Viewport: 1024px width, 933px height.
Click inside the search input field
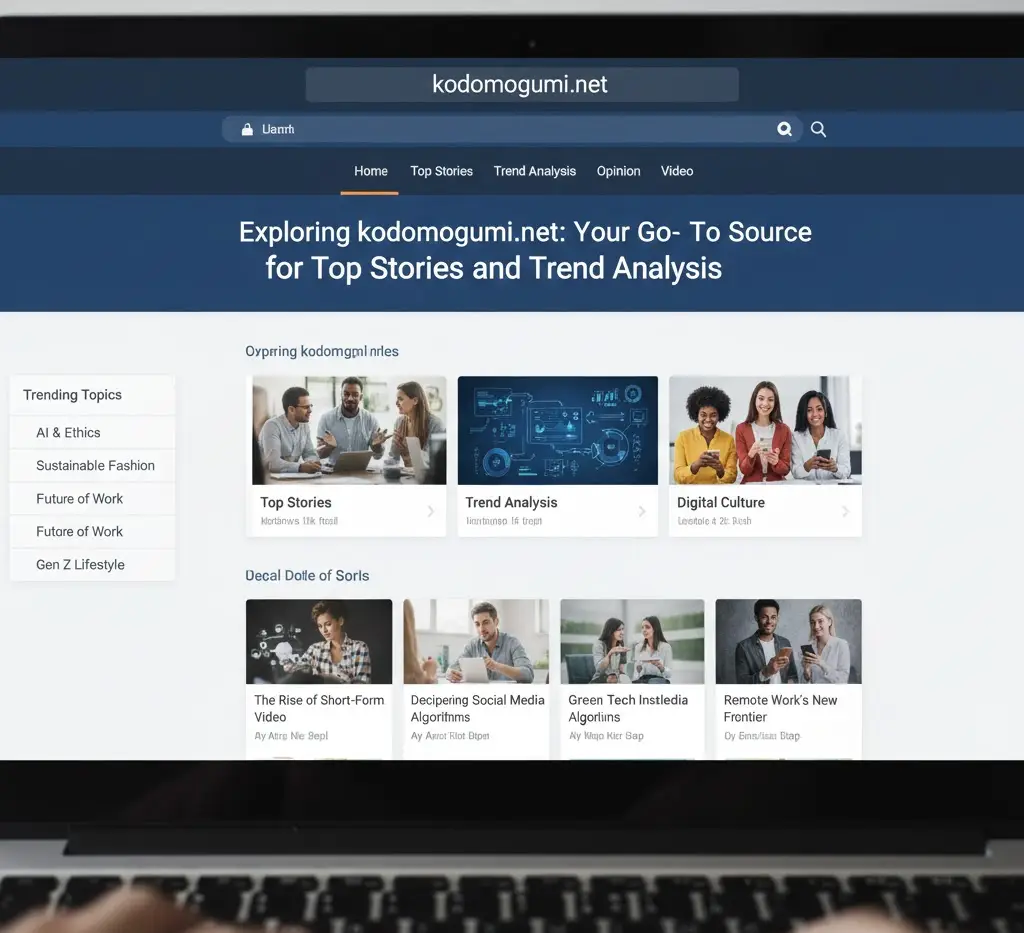point(450,129)
